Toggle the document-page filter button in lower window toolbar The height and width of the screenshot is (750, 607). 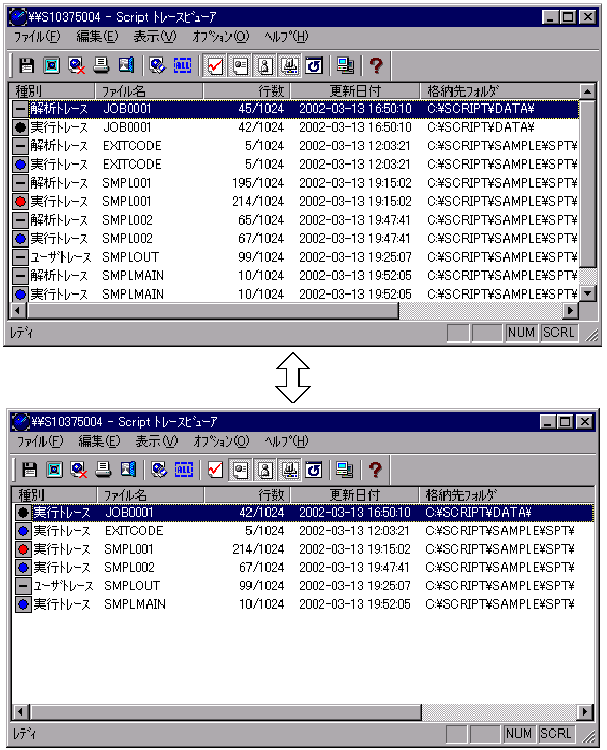[x=240, y=470]
